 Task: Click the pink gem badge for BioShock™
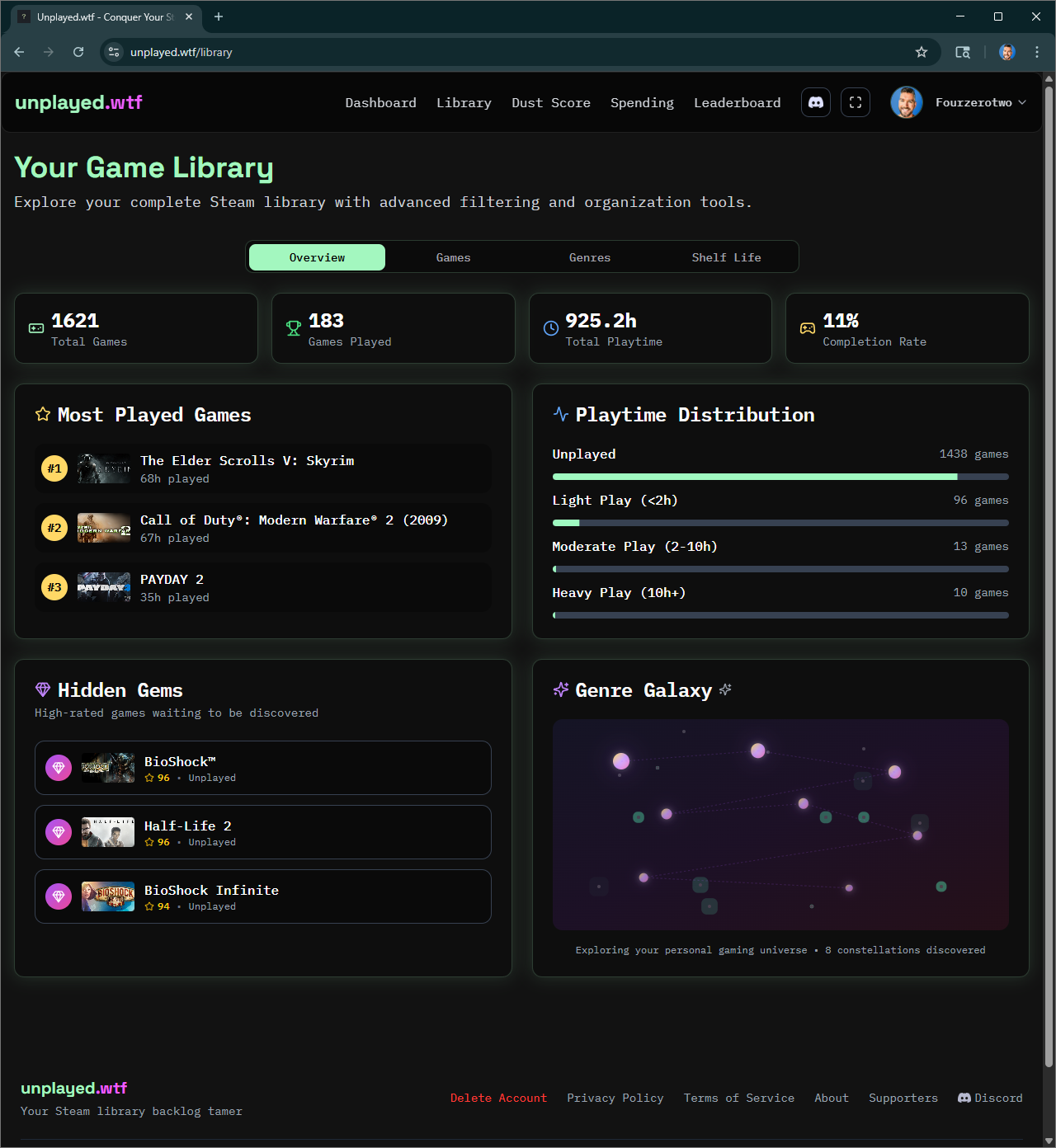click(59, 768)
